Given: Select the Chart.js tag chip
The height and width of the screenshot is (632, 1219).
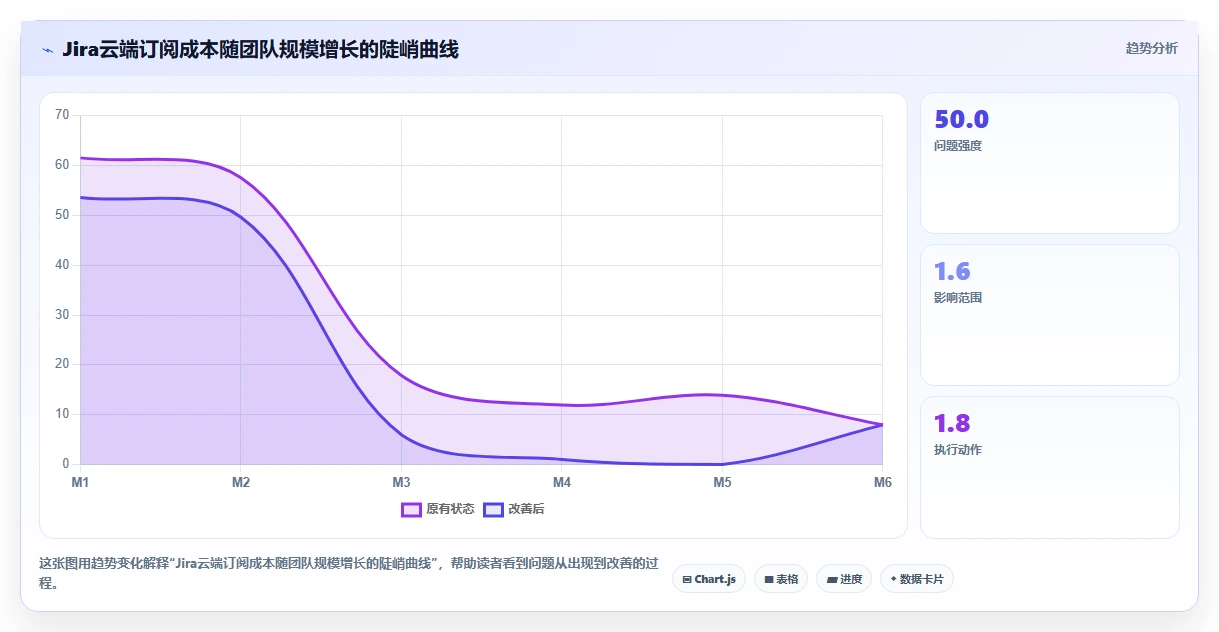Looking at the screenshot, I should click(x=709, y=579).
